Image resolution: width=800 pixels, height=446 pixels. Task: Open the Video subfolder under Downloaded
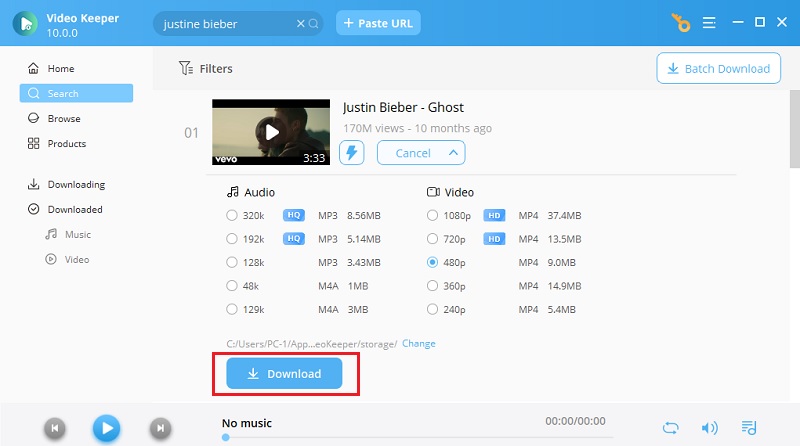tap(76, 259)
